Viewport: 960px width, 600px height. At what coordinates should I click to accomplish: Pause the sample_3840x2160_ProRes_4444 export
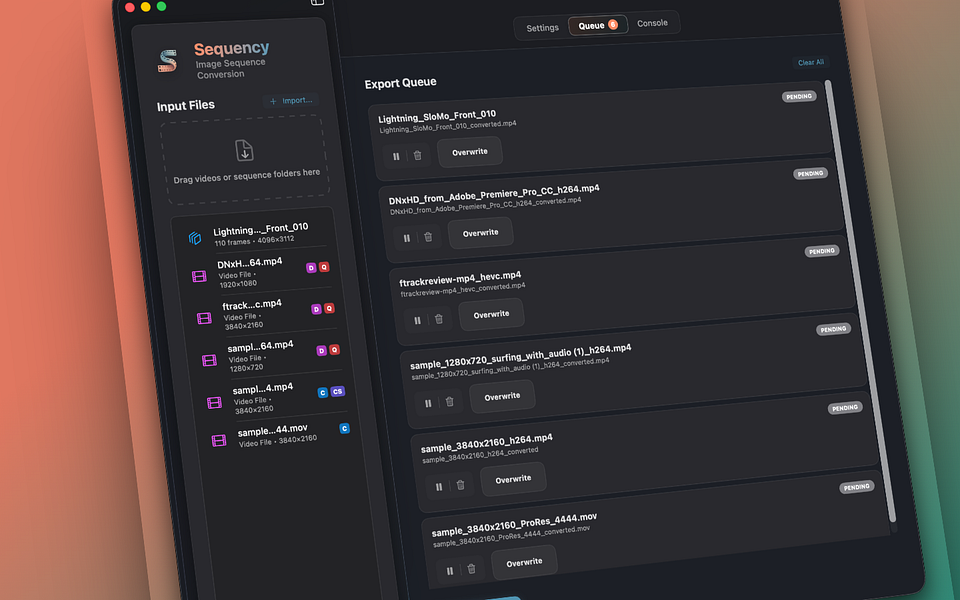click(x=450, y=571)
